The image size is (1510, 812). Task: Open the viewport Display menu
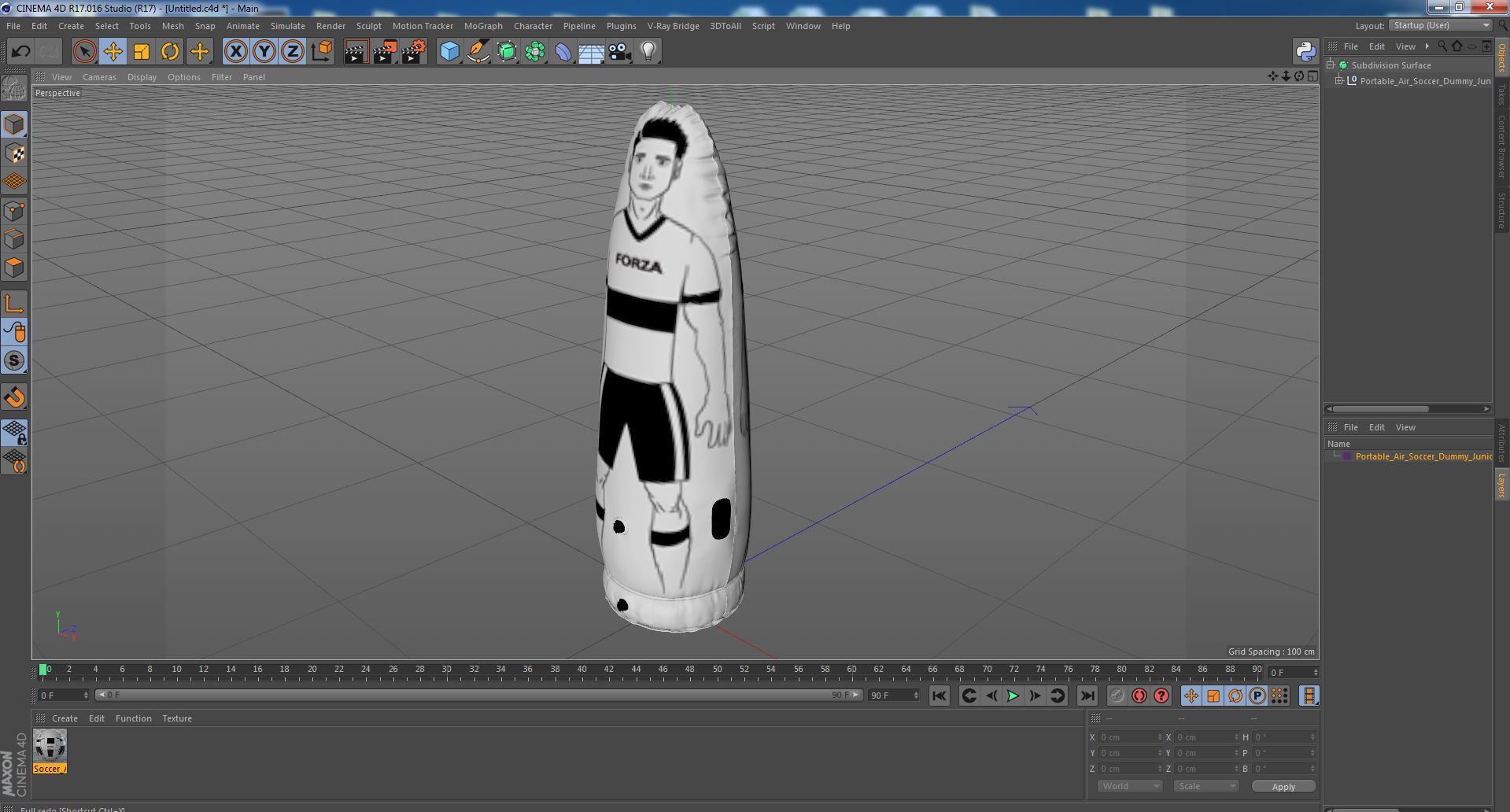(142, 77)
